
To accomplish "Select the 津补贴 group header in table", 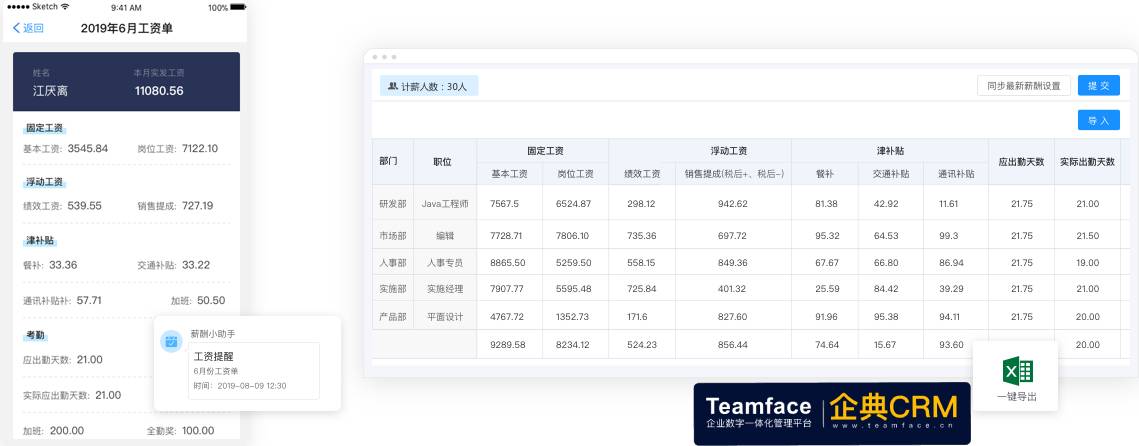I will coord(890,151).
